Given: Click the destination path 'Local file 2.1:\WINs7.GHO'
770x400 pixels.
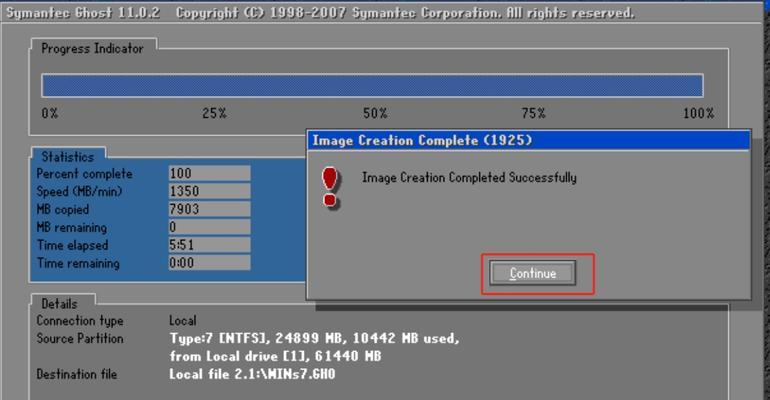Looking at the screenshot, I should coord(252,374).
